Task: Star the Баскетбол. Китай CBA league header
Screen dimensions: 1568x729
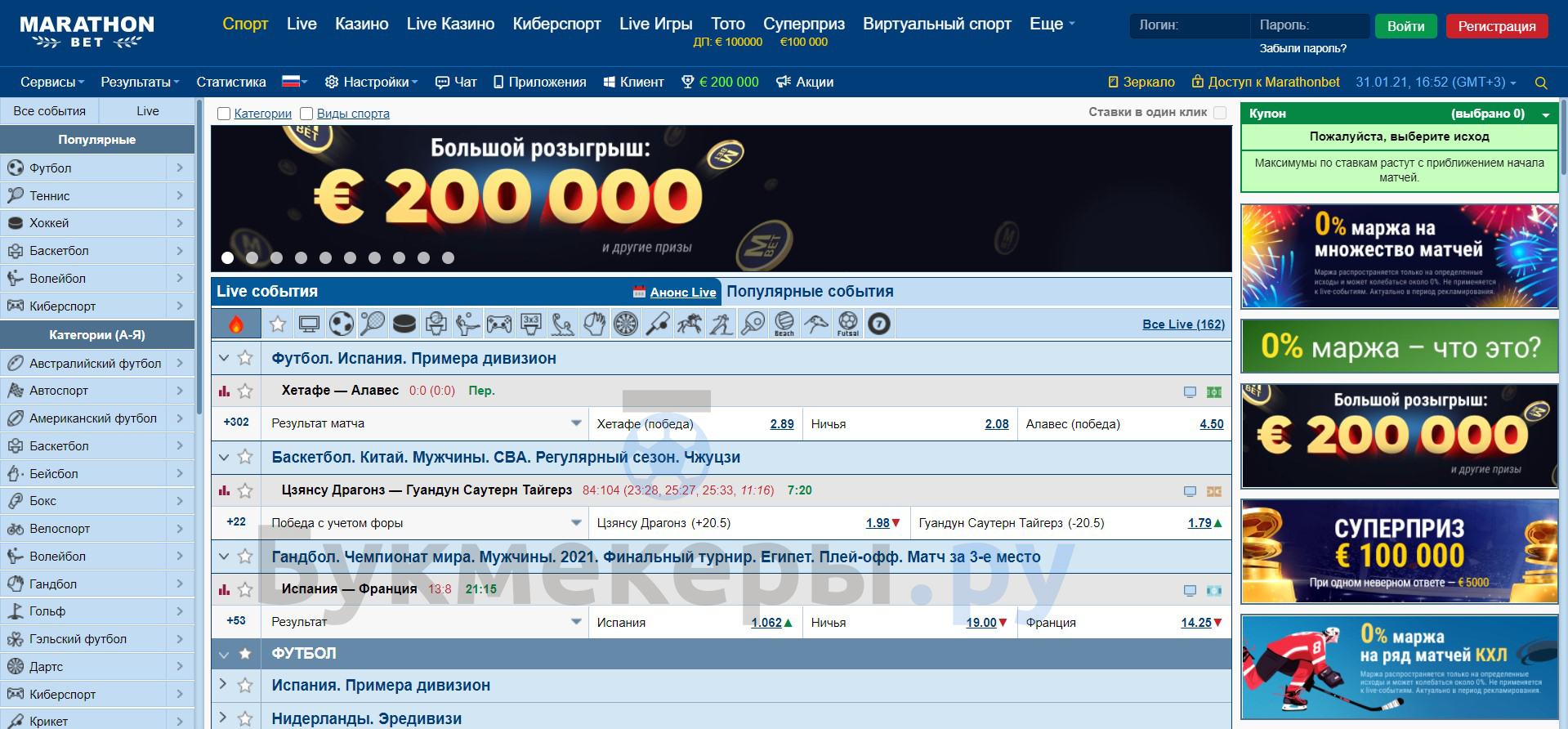Action: tap(245, 458)
